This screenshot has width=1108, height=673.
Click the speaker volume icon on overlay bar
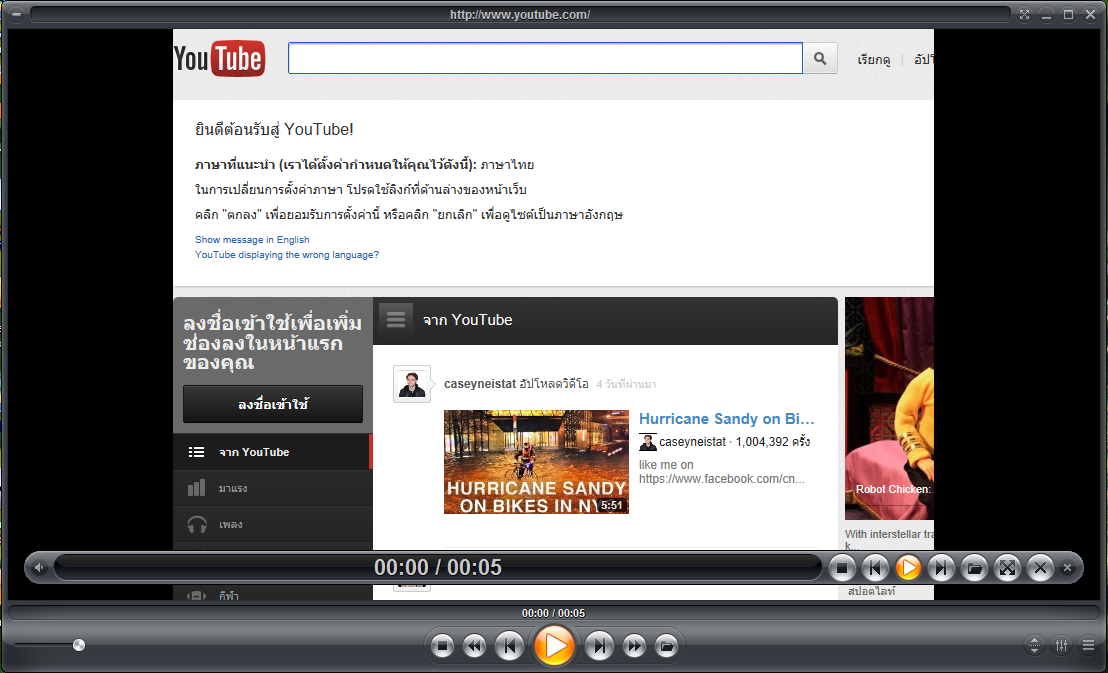tap(40, 568)
